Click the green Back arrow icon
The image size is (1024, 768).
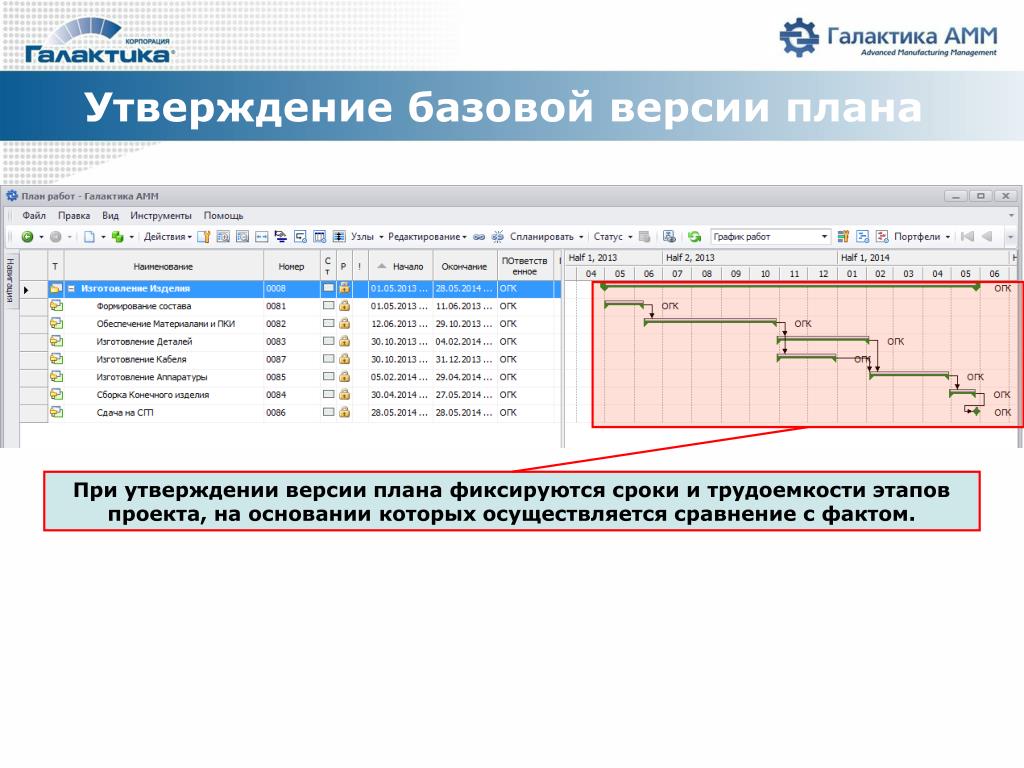coord(27,236)
